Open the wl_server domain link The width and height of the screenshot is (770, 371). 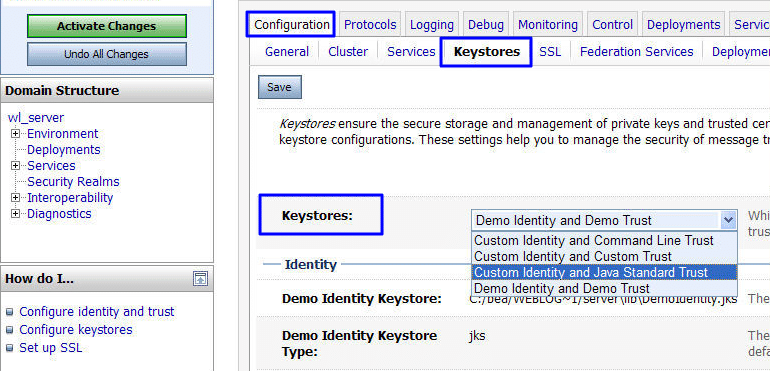[36, 118]
